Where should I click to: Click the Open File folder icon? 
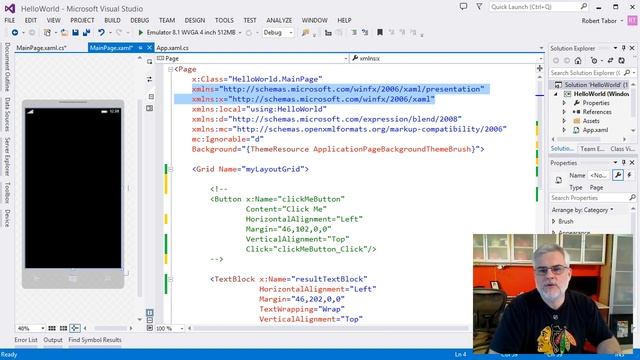[64, 32]
